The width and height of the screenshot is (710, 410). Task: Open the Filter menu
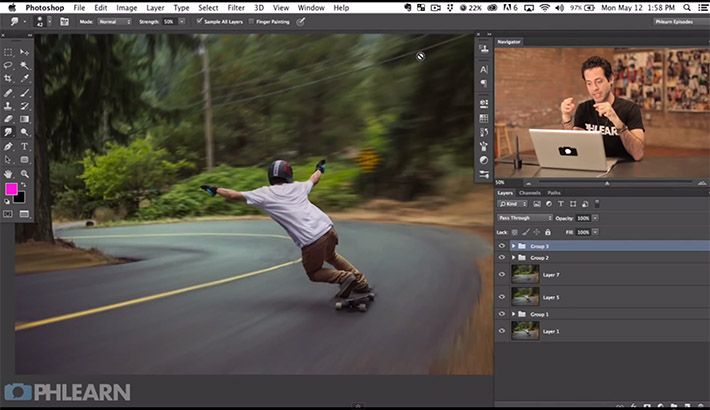coord(236,8)
